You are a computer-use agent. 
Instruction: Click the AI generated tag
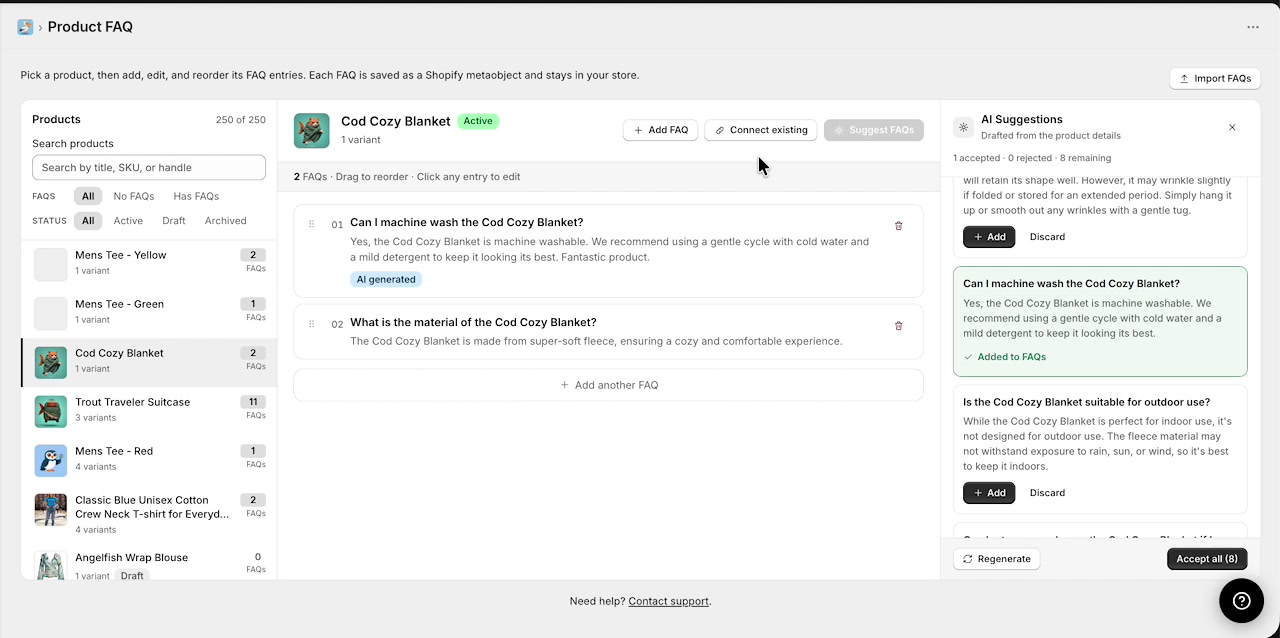(x=386, y=279)
